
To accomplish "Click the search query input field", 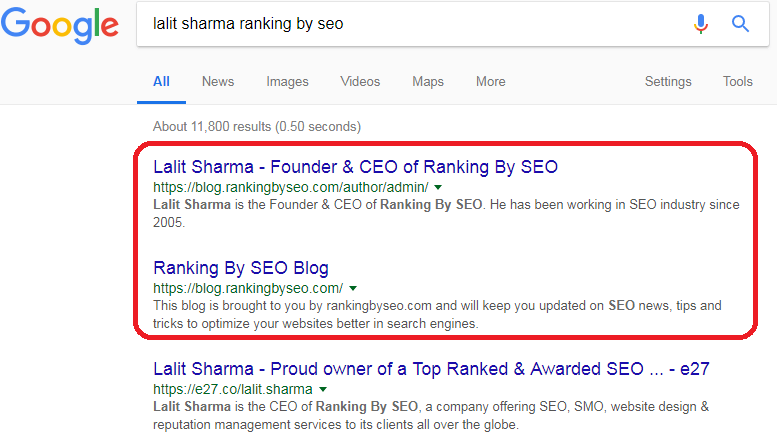I will pos(411,24).
